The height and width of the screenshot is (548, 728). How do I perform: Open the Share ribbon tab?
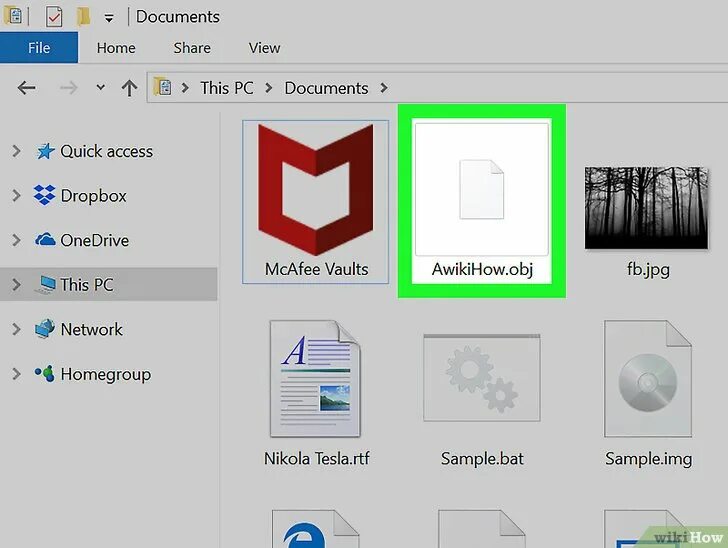(192, 48)
